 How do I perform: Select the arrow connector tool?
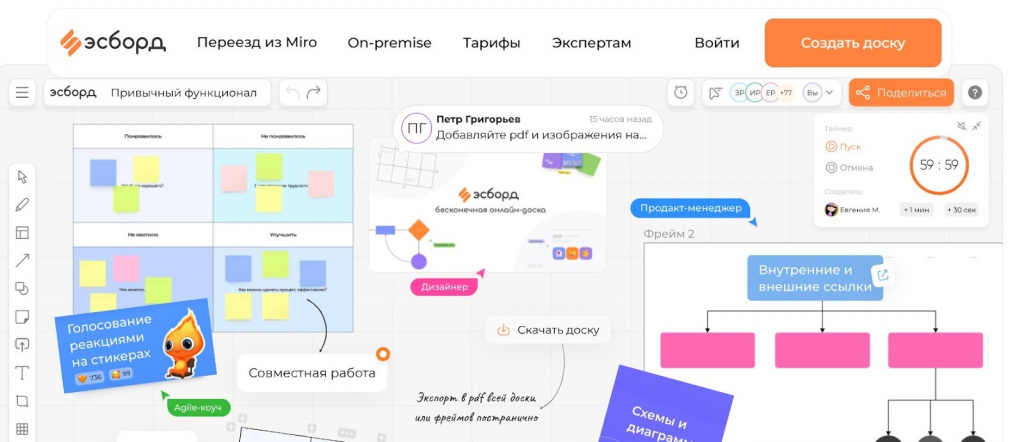(22, 261)
